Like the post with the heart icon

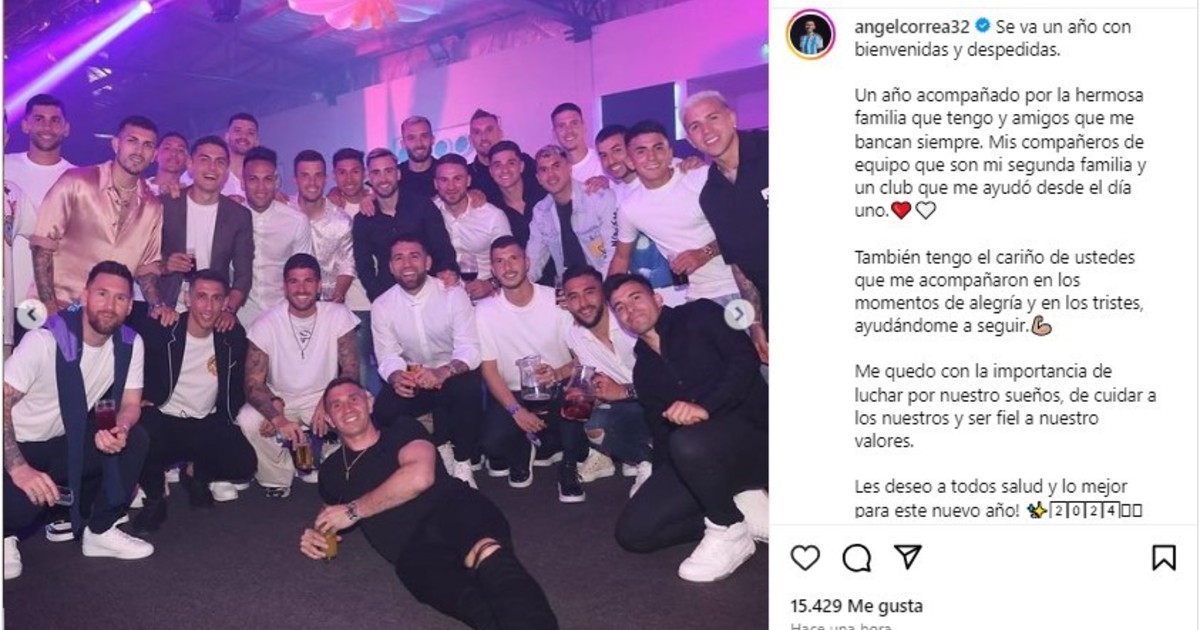[x=805, y=557]
